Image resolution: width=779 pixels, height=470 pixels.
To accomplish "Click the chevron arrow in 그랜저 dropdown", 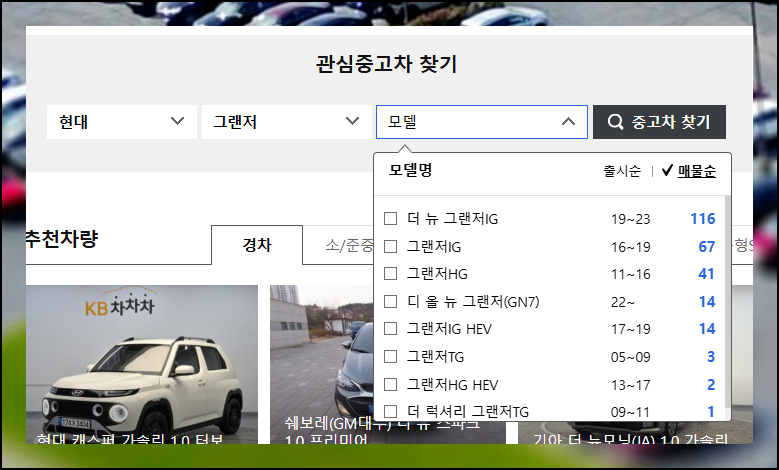I will pos(352,121).
